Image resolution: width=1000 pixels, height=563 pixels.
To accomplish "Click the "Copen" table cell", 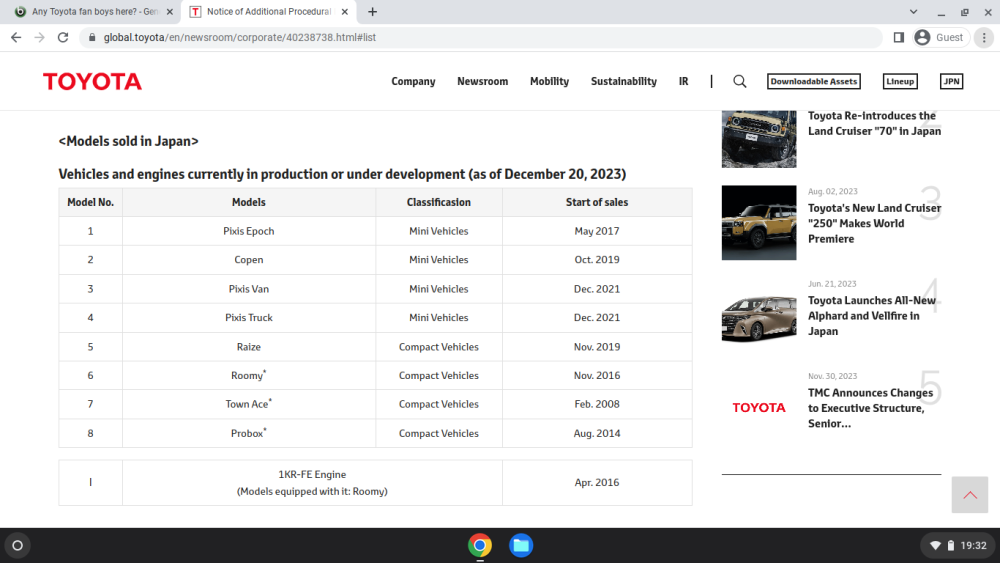I will tap(249, 260).
